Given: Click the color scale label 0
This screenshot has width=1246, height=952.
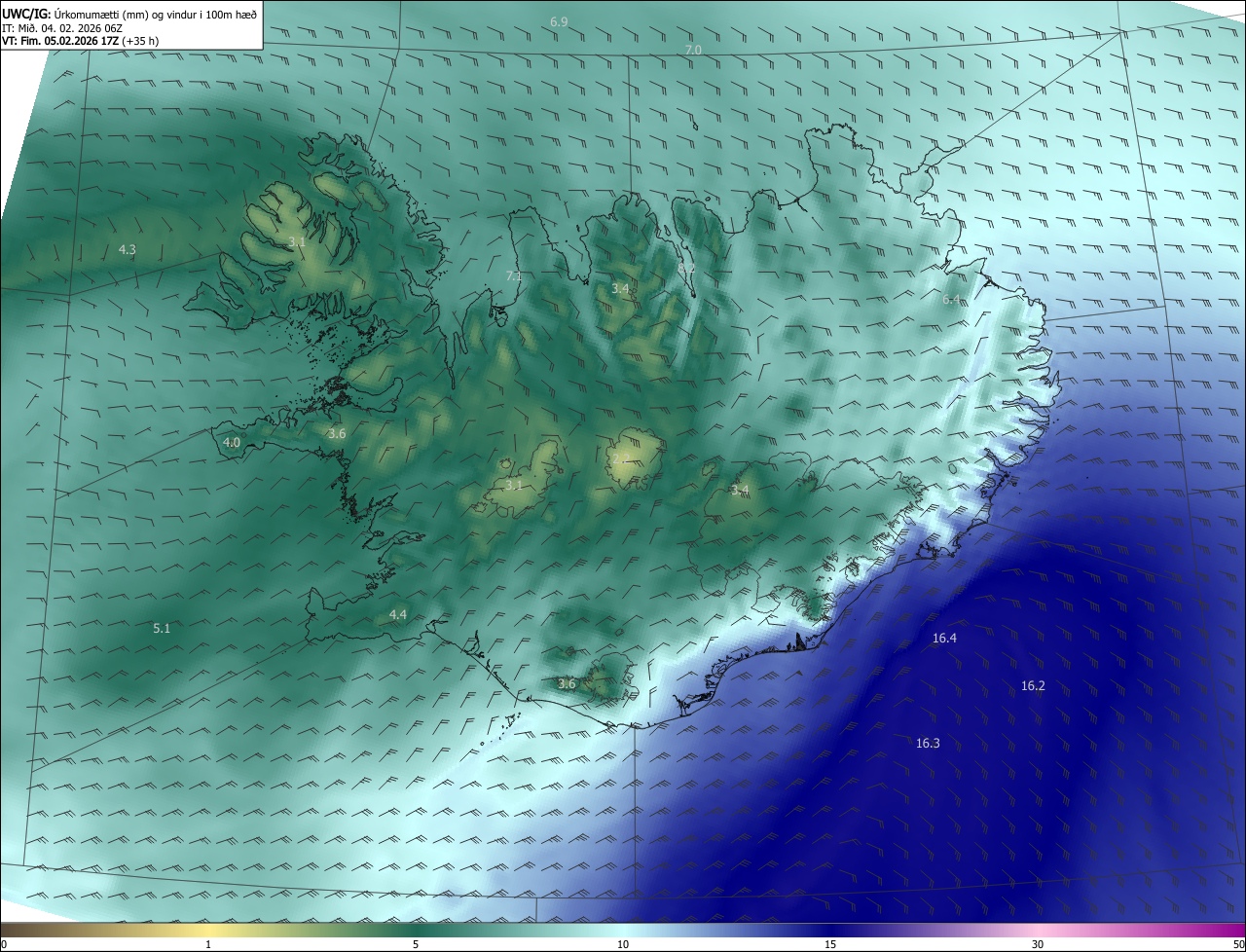Looking at the screenshot, I should [4, 944].
